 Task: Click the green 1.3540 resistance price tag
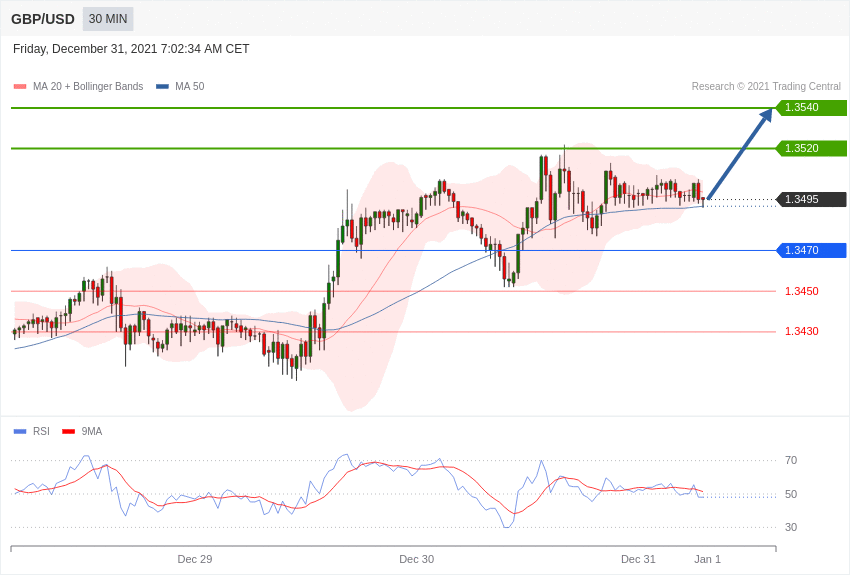point(811,107)
